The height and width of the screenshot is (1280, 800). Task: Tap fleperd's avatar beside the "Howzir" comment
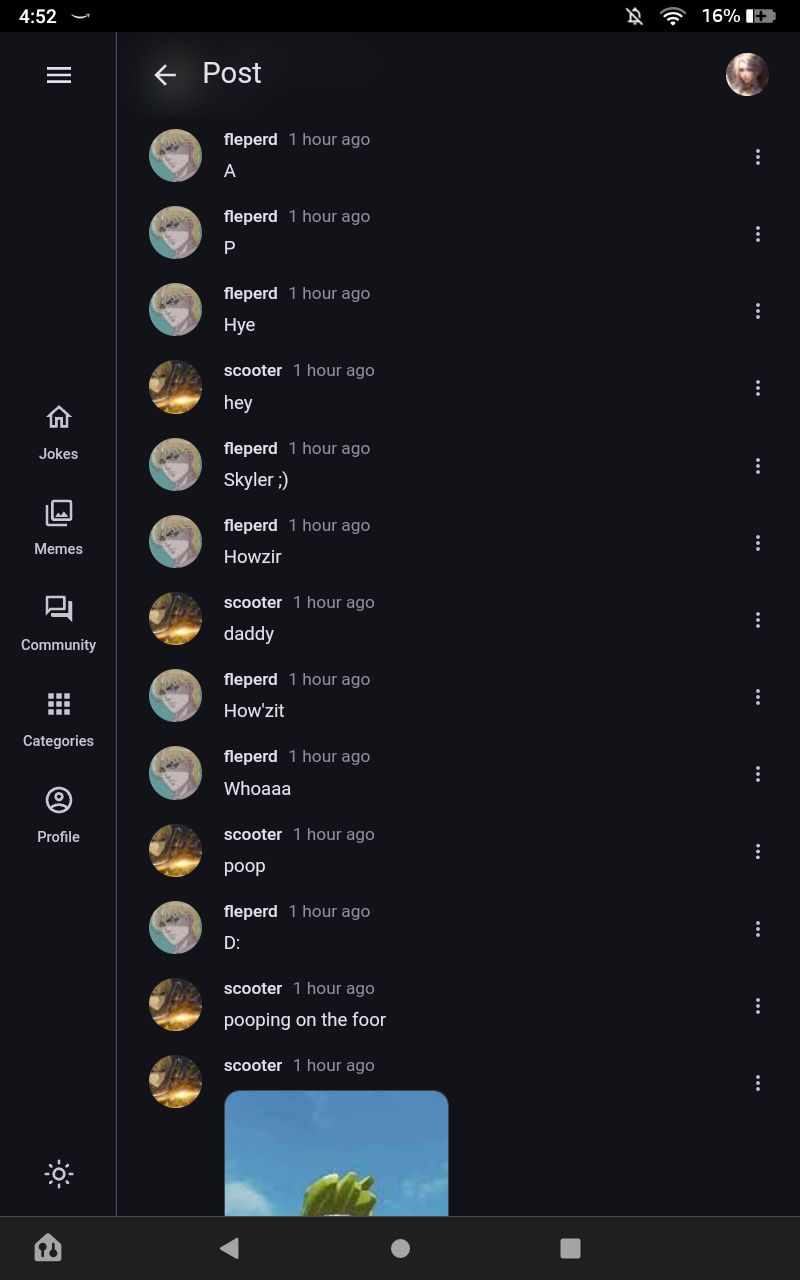(x=175, y=542)
